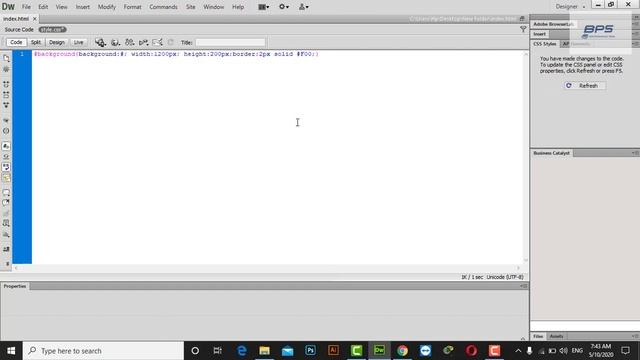Open the Designer workspace switcher
The width and height of the screenshot is (640, 360).
(x=570, y=7)
